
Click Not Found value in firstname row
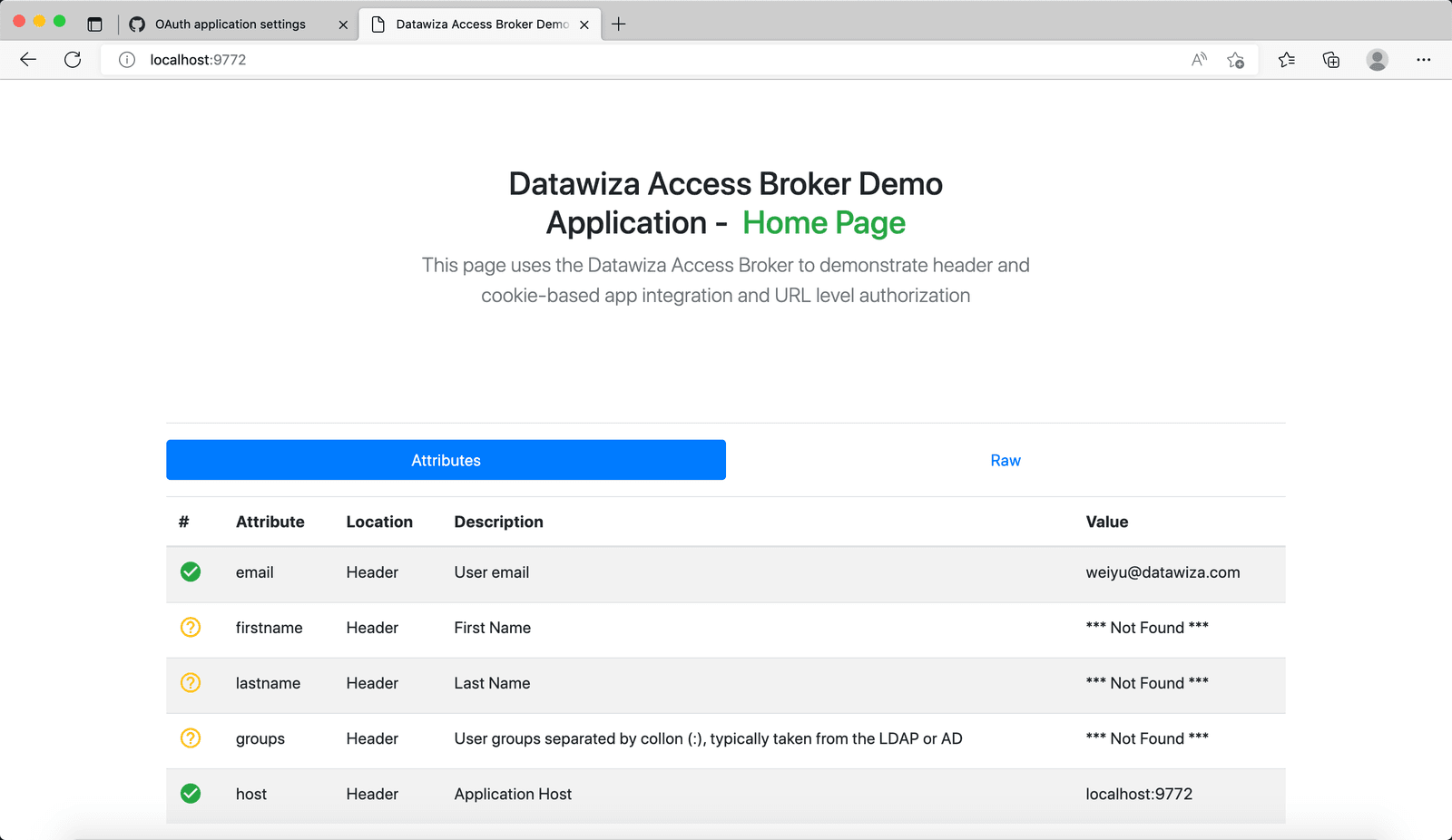(x=1147, y=628)
